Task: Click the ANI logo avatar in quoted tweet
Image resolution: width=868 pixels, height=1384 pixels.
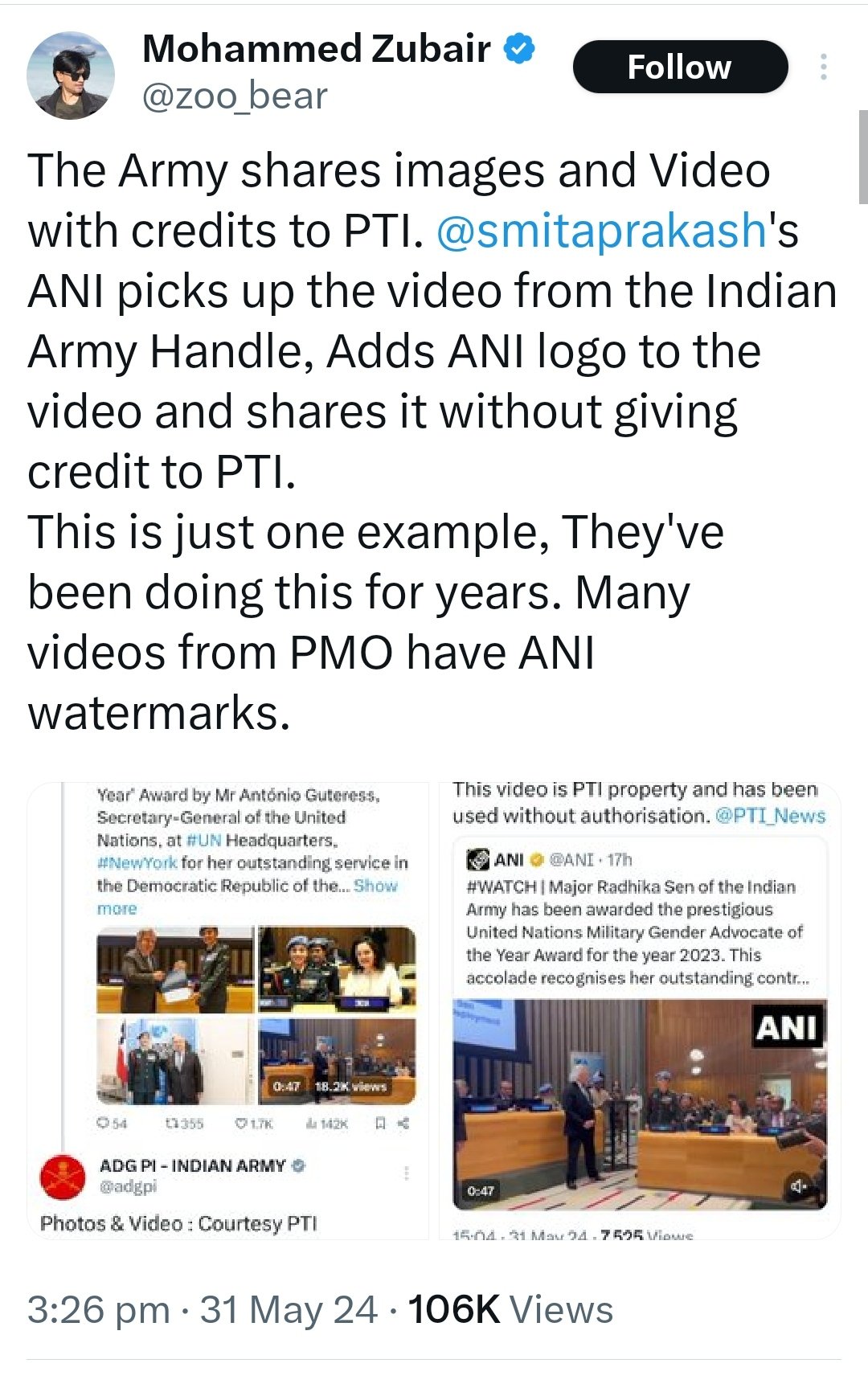Action: [x=479, y=860]
